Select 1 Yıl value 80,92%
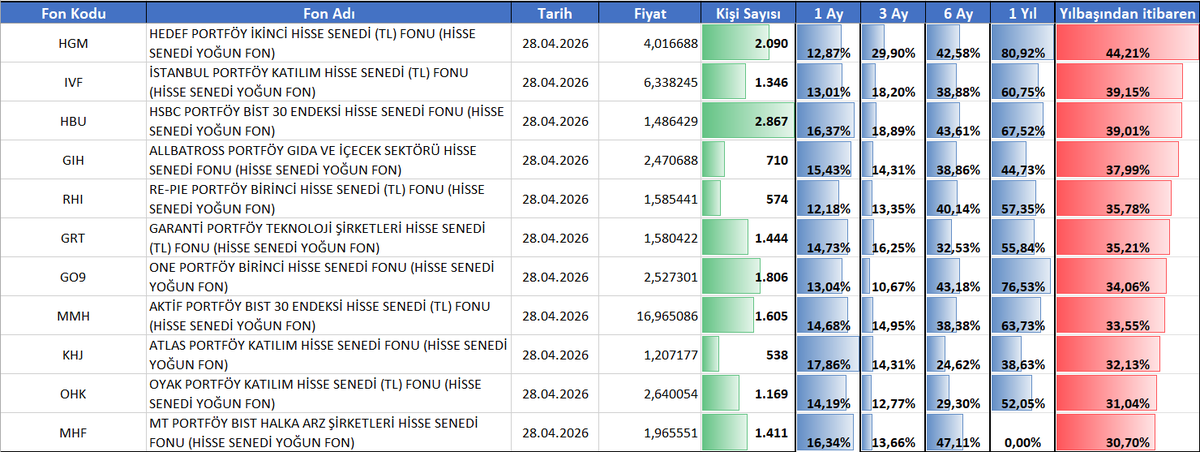Screen dimensions: 1200x452 tap(1021, 43)
